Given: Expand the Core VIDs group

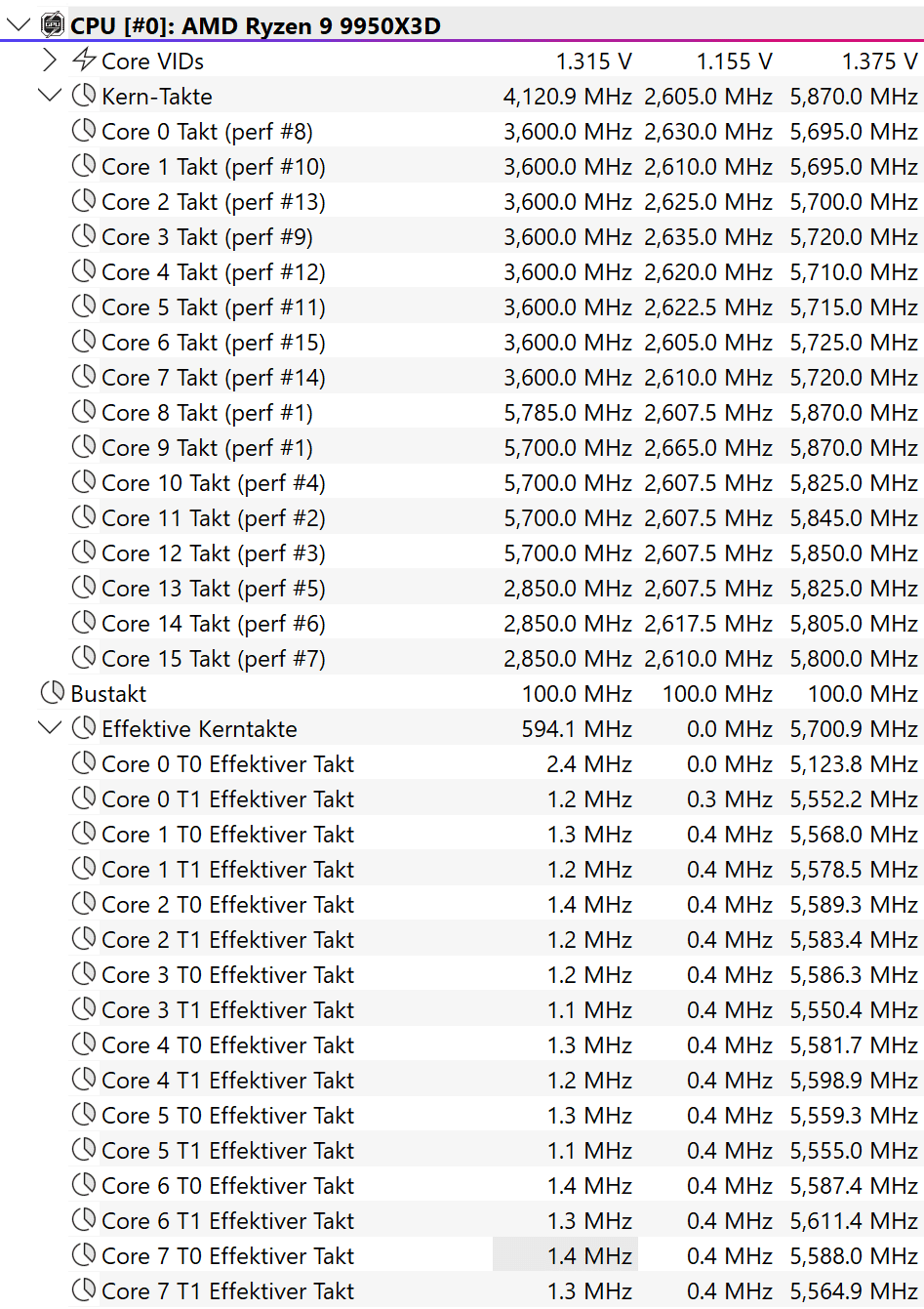Looking at the screenshot, I should coord(50,61).
